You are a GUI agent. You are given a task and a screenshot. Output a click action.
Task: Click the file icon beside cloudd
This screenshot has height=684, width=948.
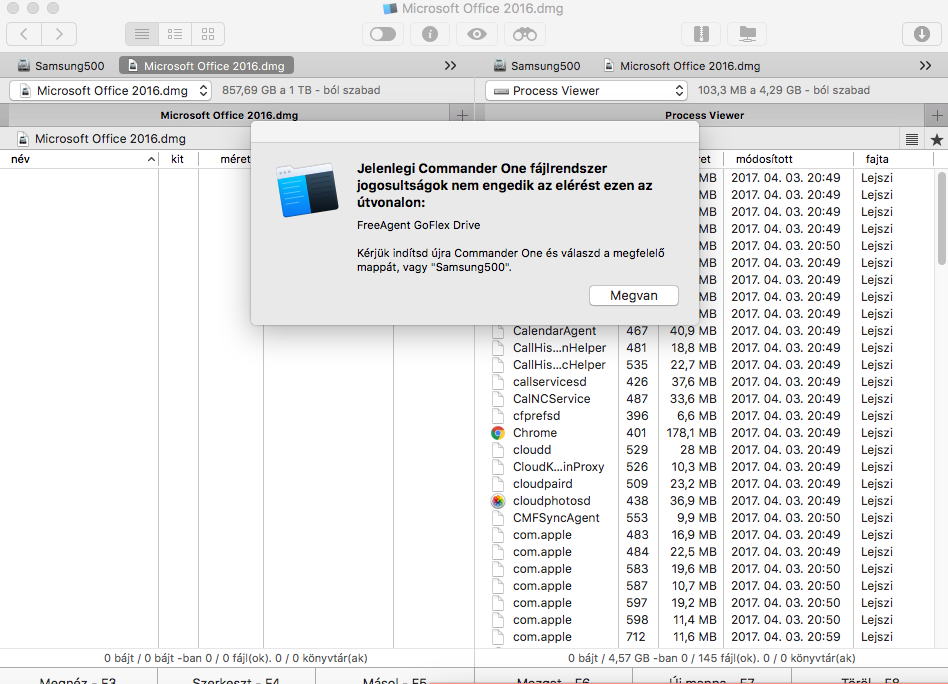(498, 450)
